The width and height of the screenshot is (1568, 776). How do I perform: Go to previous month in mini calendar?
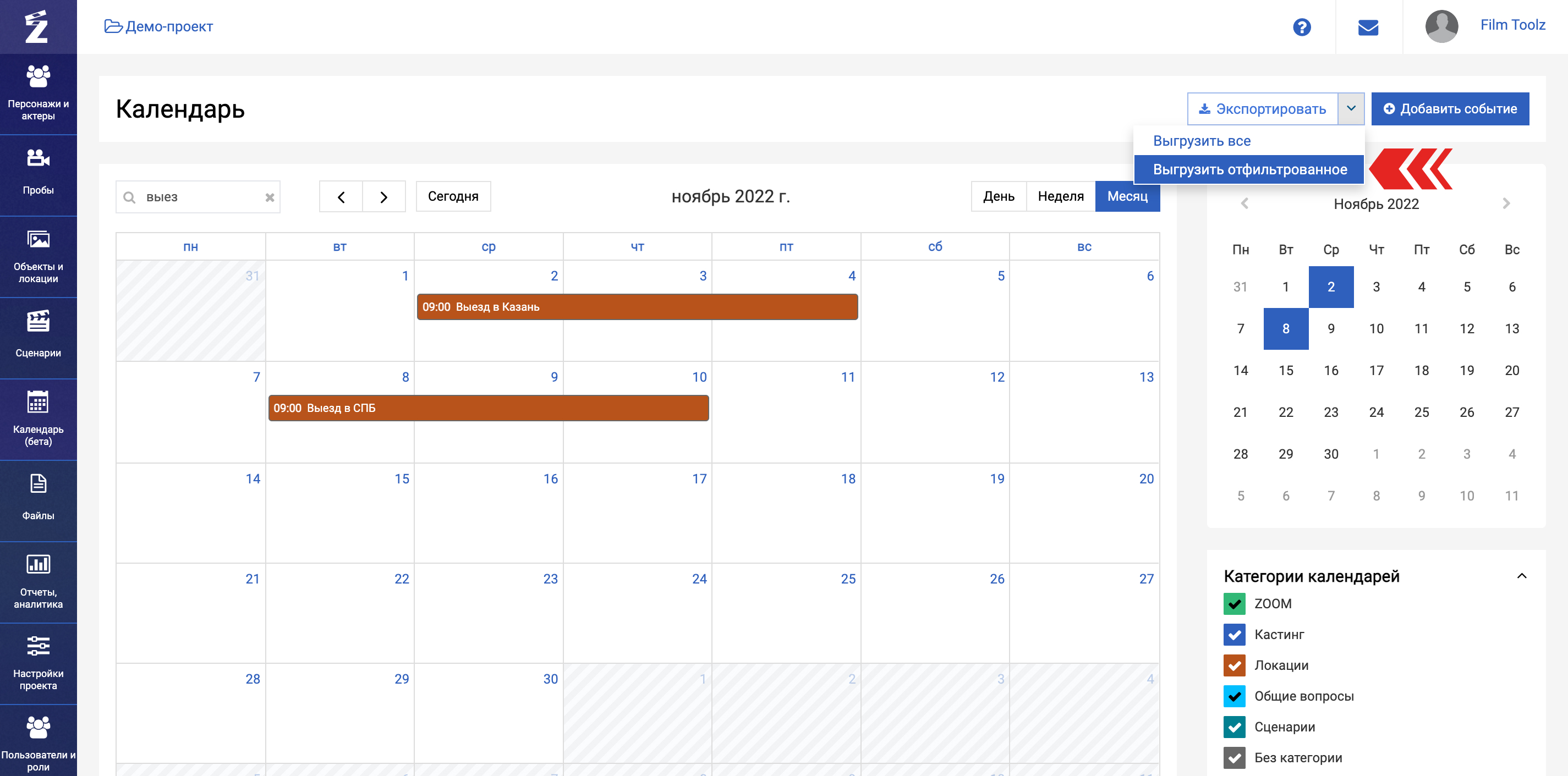click(x=1244, y=203)
